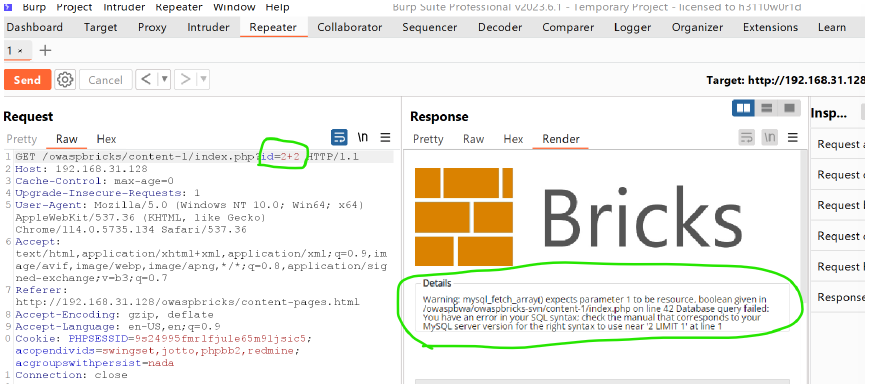Click the GET request line

click(x=187, y=157)
